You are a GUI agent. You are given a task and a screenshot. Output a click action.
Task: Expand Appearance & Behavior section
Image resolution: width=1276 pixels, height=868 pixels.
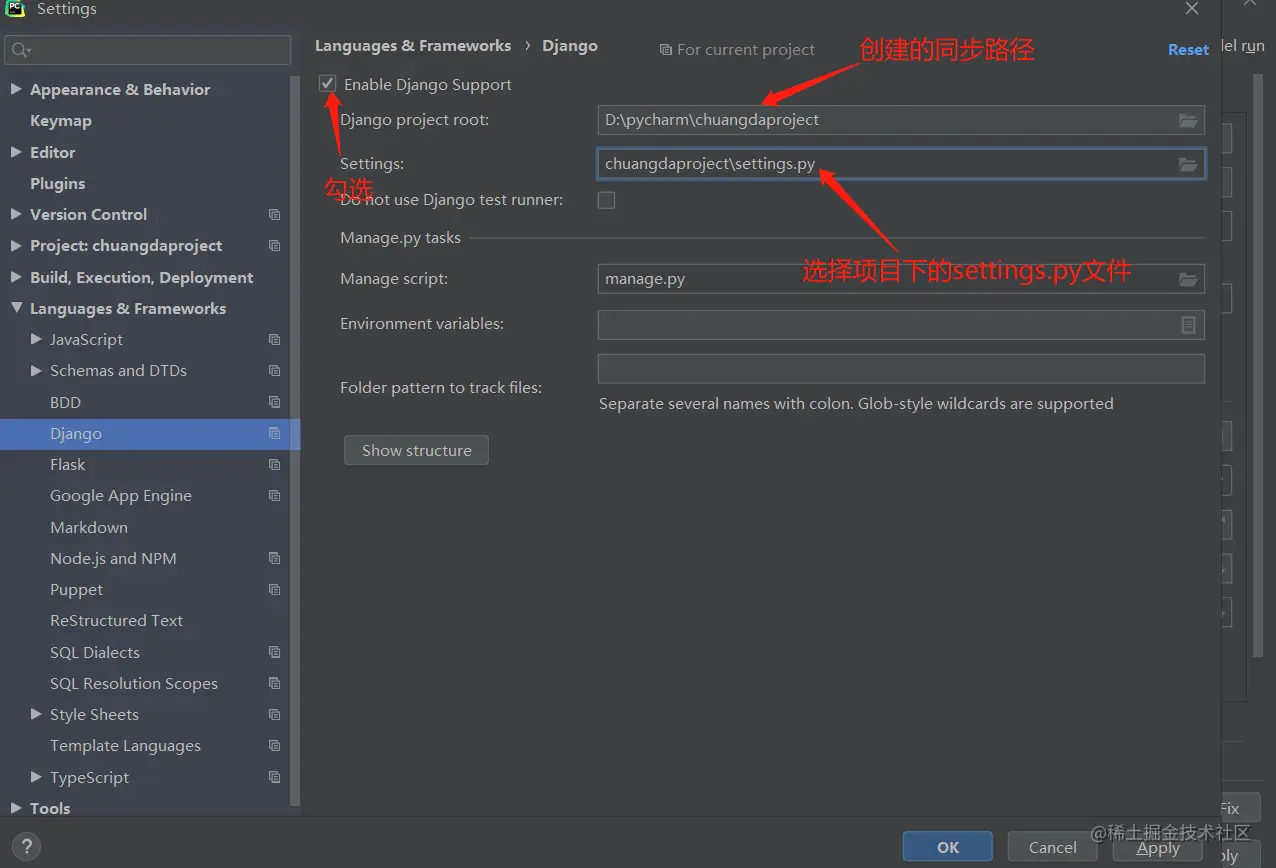pos(16,89)
